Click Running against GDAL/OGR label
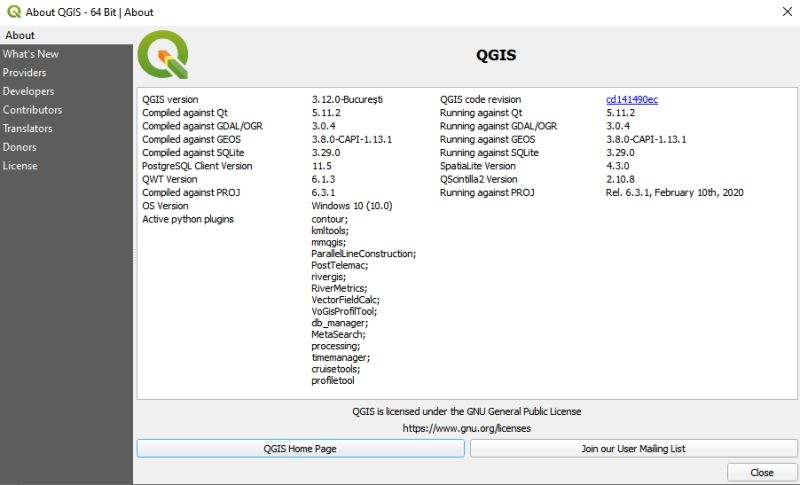800x485 pixels. click(x=498, y=126)
